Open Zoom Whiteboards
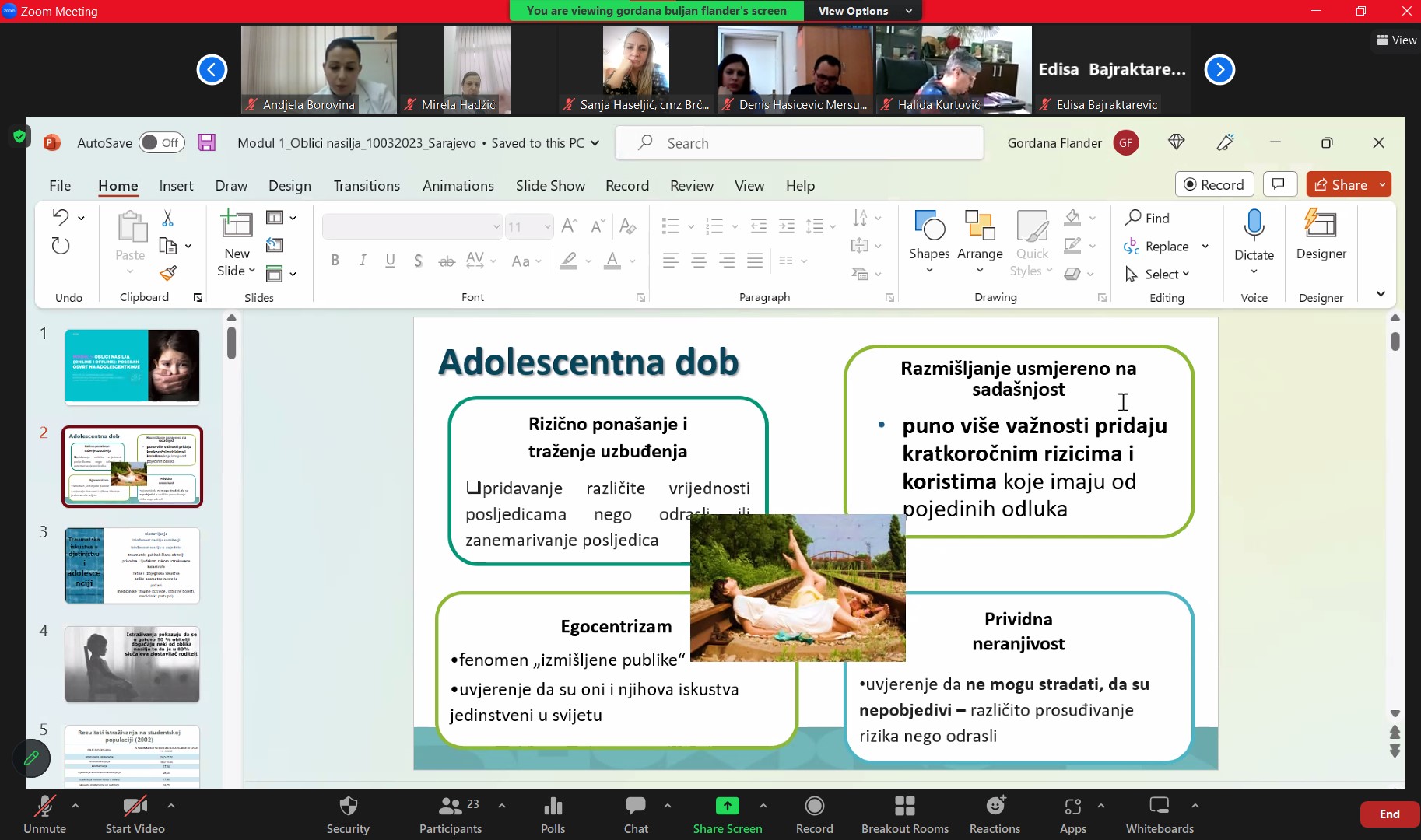This screenshot has height=840, width=1421. coord(1159,814)
